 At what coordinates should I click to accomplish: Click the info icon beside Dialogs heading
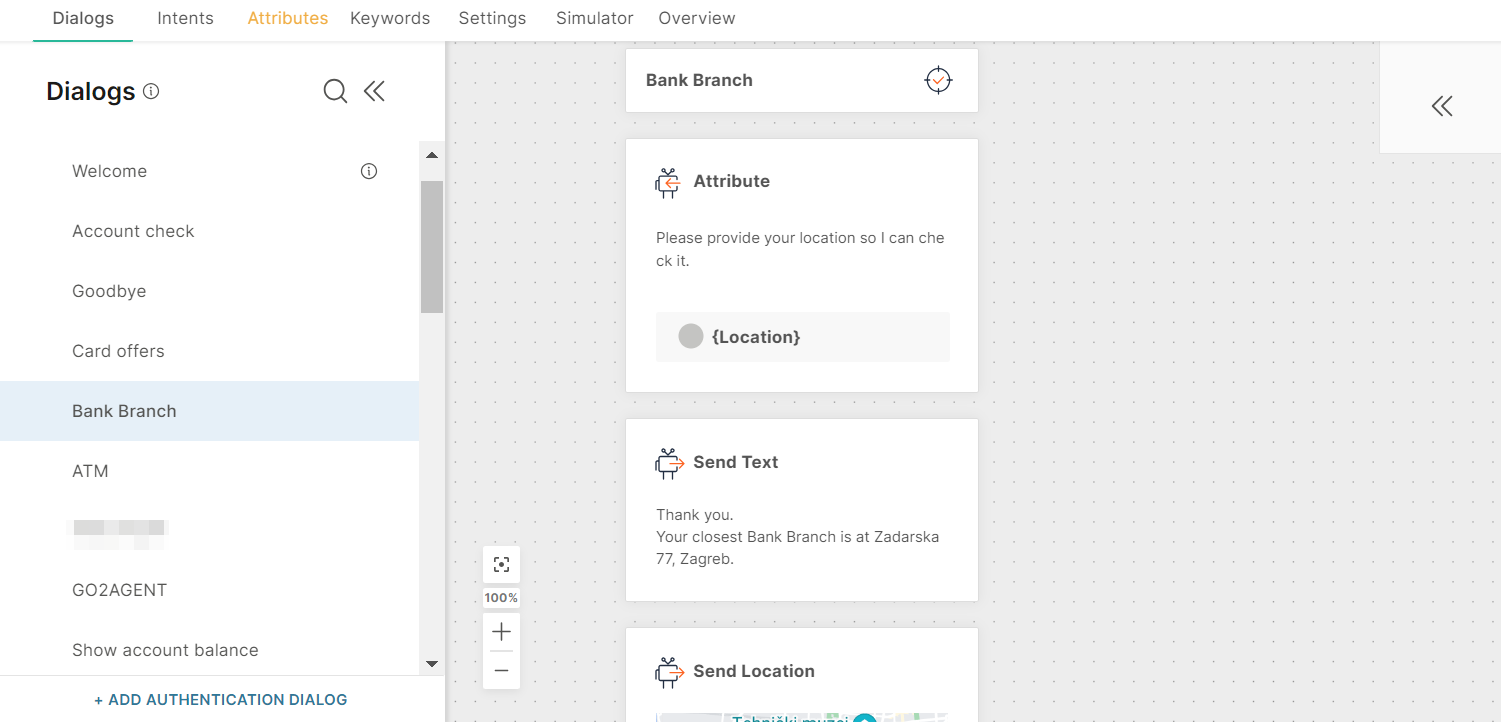[x=151, y=92]
